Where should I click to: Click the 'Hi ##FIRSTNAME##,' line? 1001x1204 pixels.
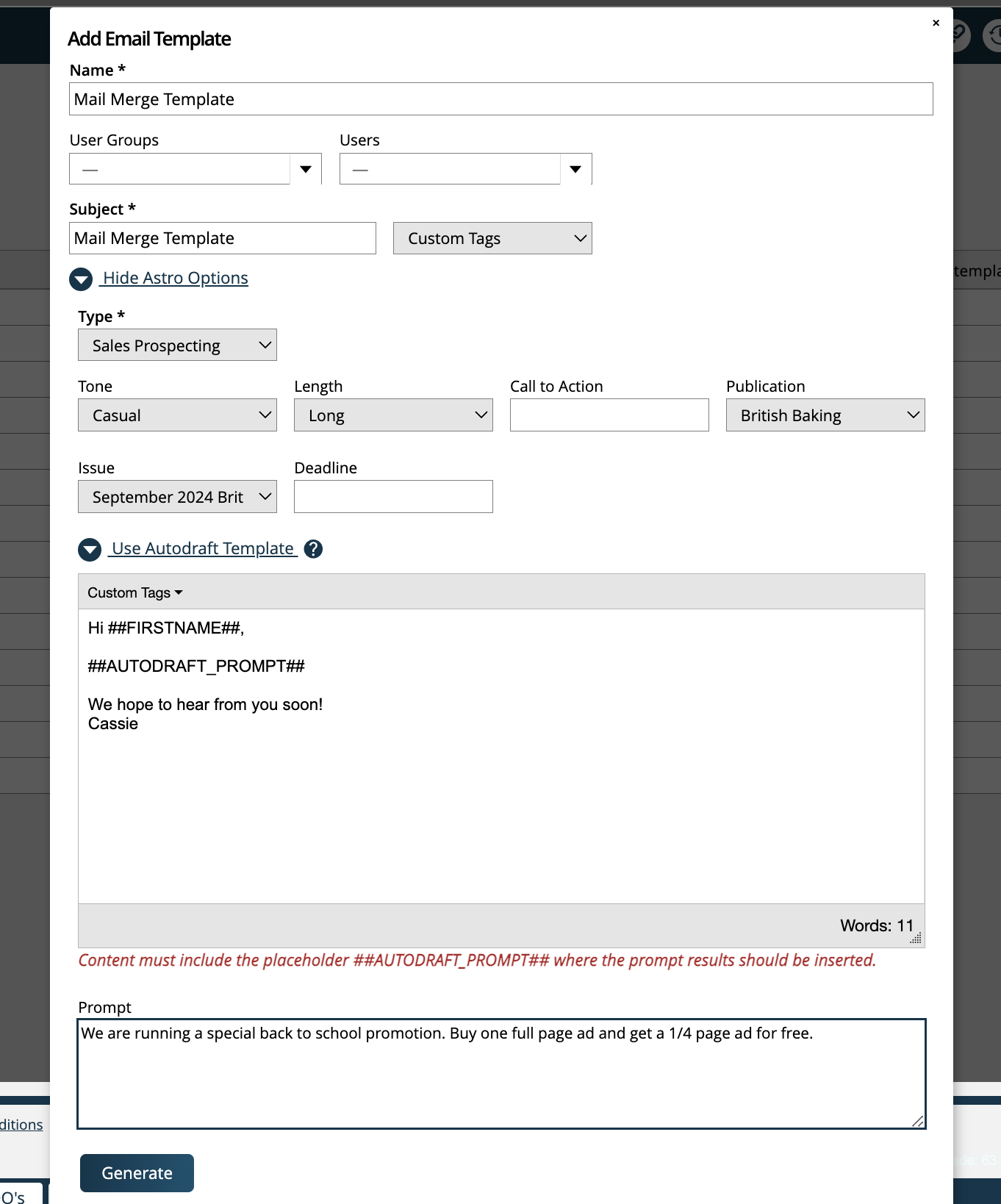pos(166,628)
